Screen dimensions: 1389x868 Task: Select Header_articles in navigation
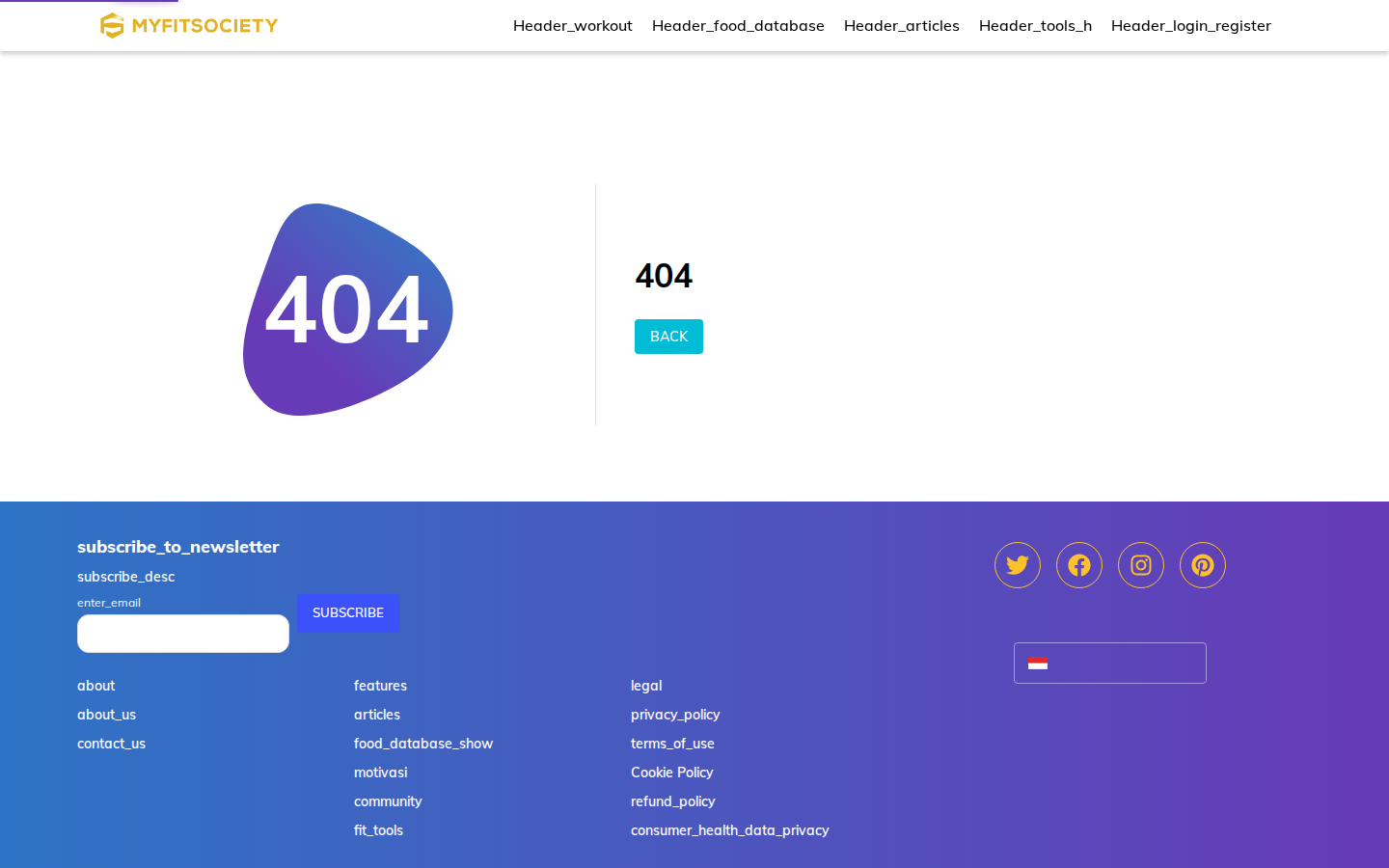pos(902,26)
